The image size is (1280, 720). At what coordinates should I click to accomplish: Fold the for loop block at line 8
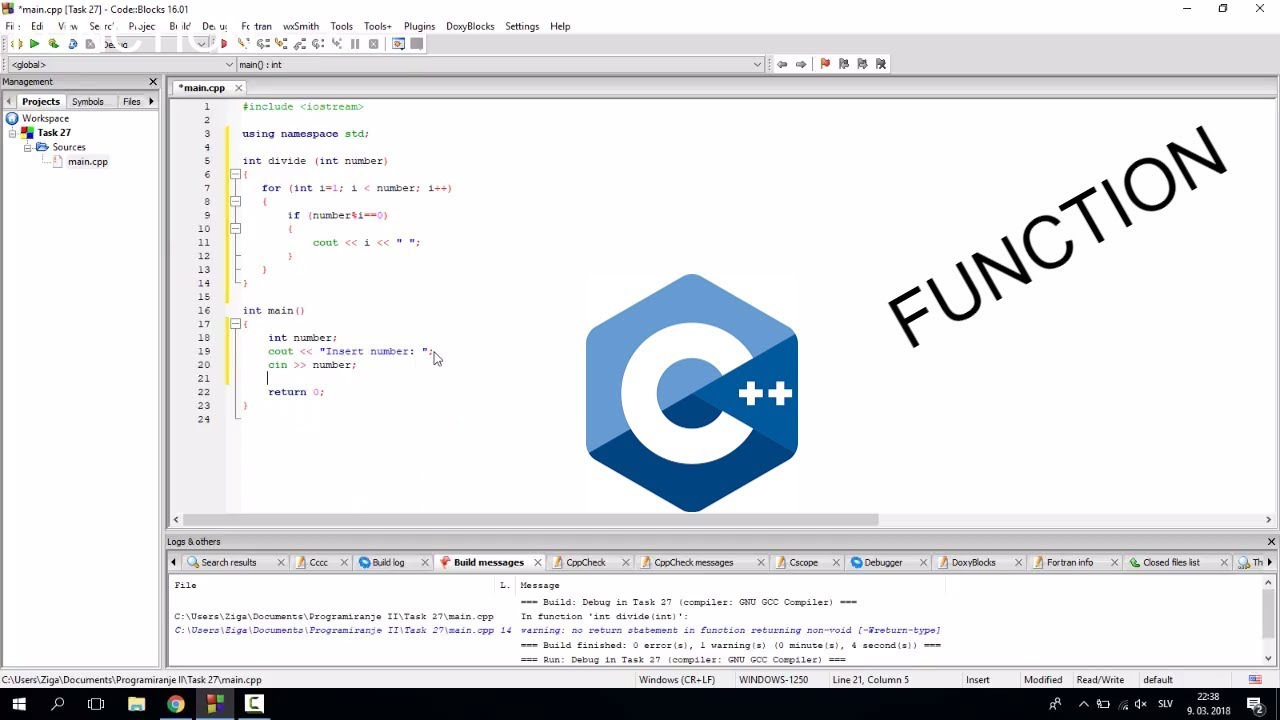point(235,201)
